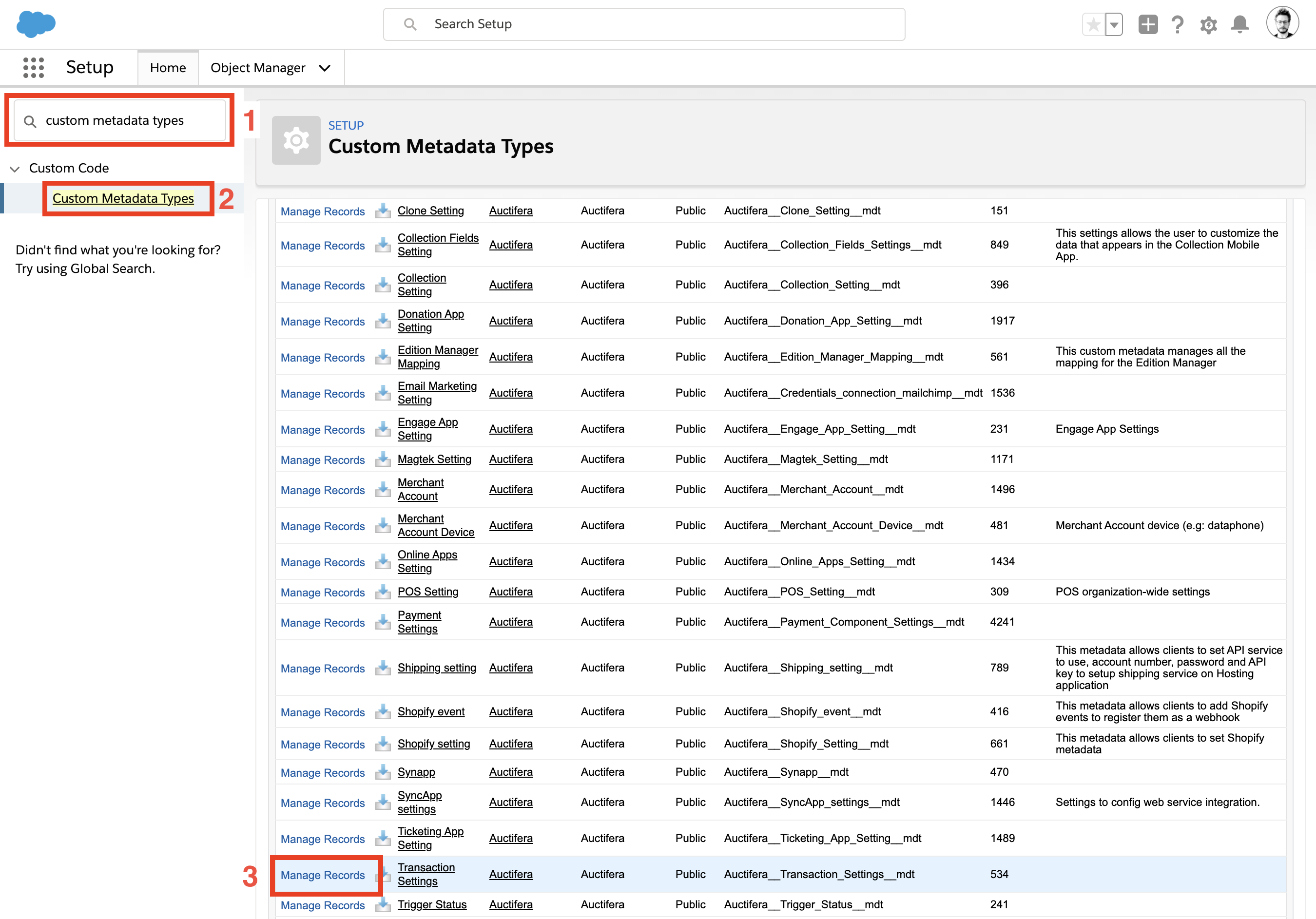Click the download icon beside Clone Setting
Screen dimensions: 1316x919
click(383, 211)
